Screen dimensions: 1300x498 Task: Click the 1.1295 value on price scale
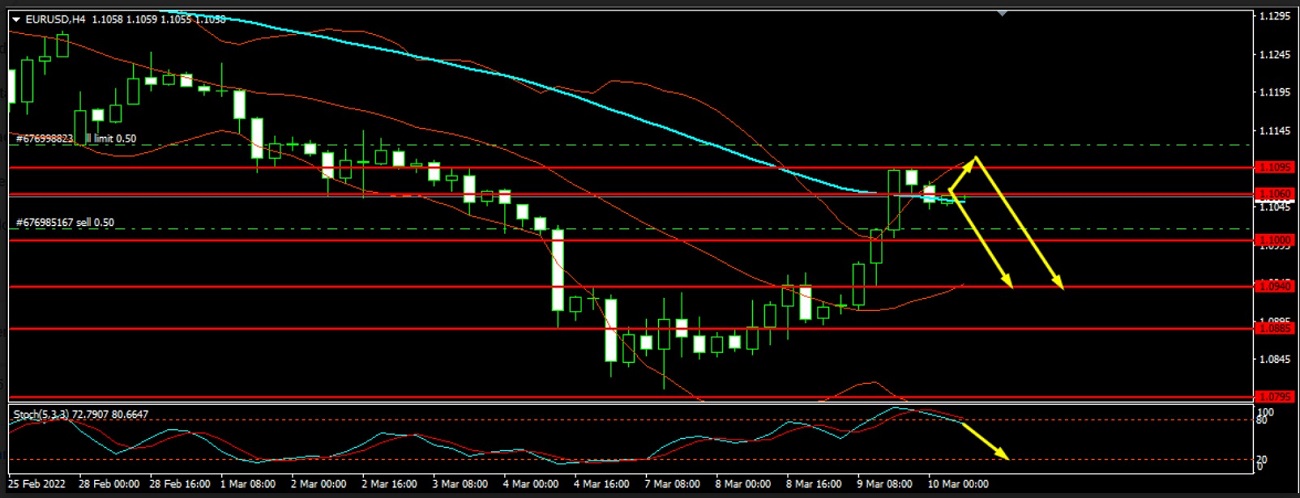[x=1275, y=17]
